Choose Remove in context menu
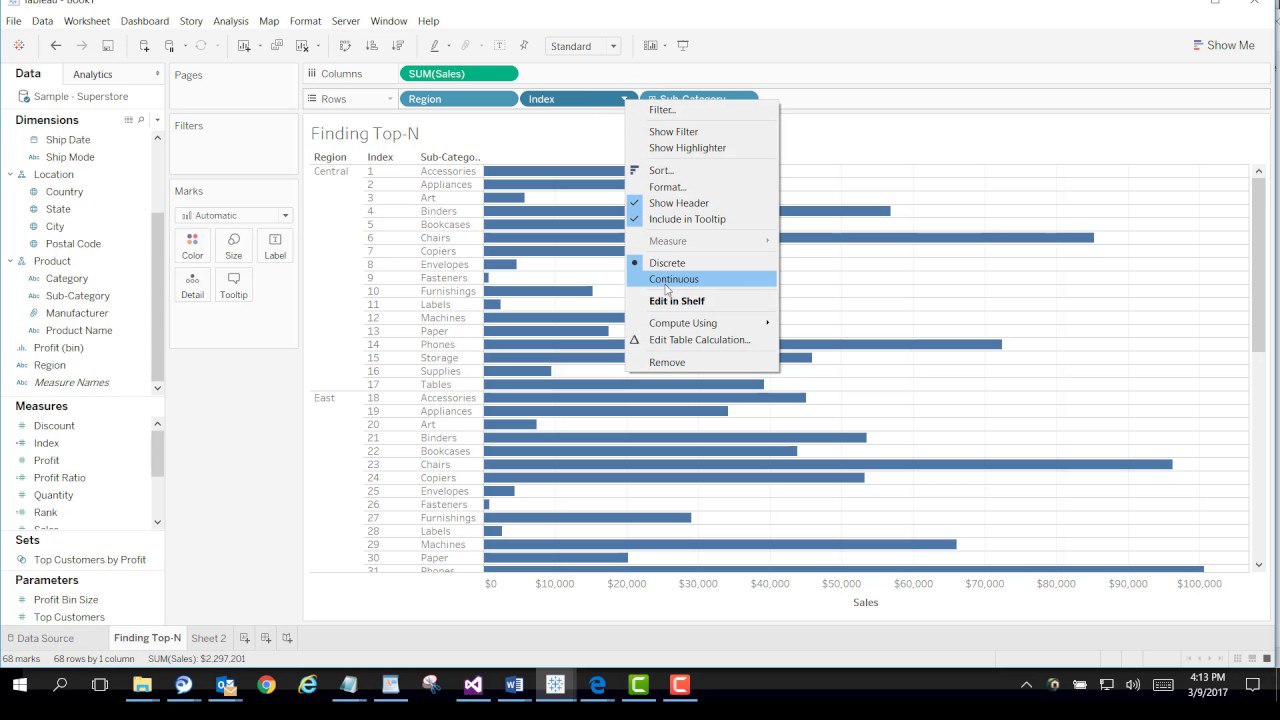 (701, 362)
